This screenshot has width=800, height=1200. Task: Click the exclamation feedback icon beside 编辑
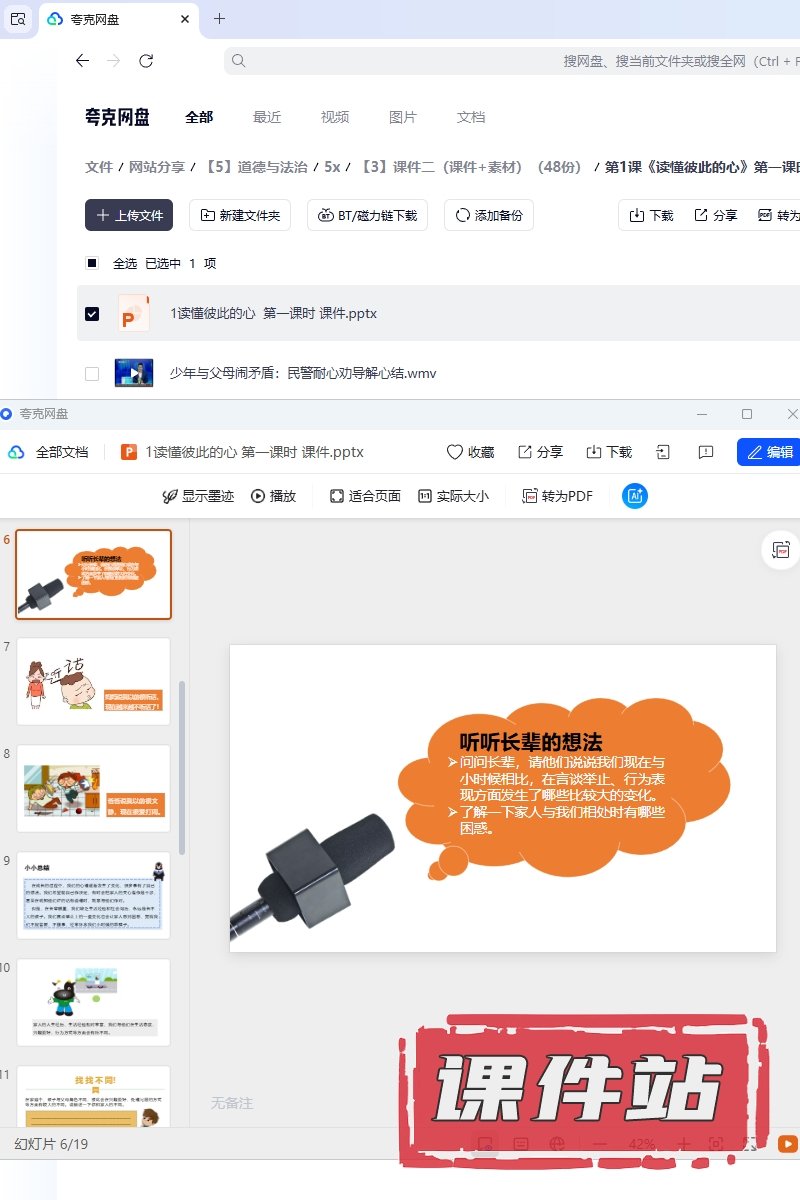(706, 452)
